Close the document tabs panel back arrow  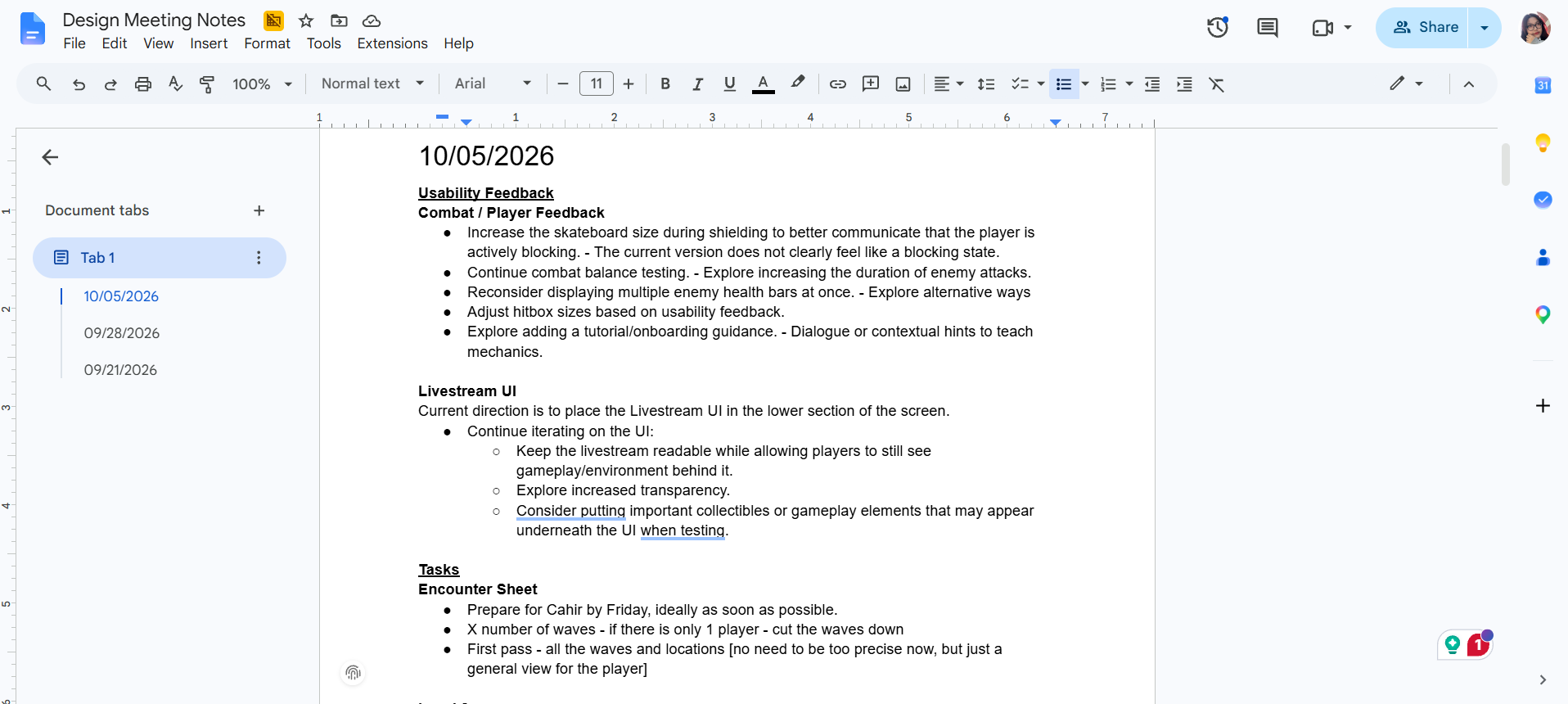50,157
